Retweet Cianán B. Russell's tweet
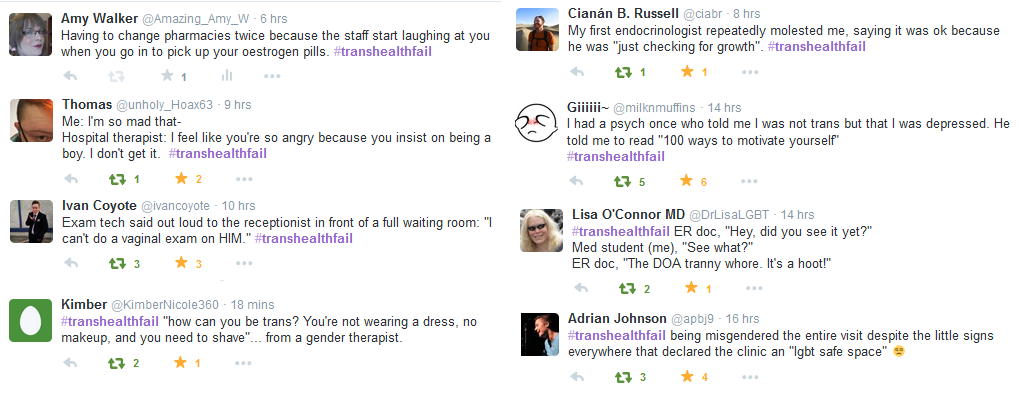1019x400 pixels. [x=623, y=72]
